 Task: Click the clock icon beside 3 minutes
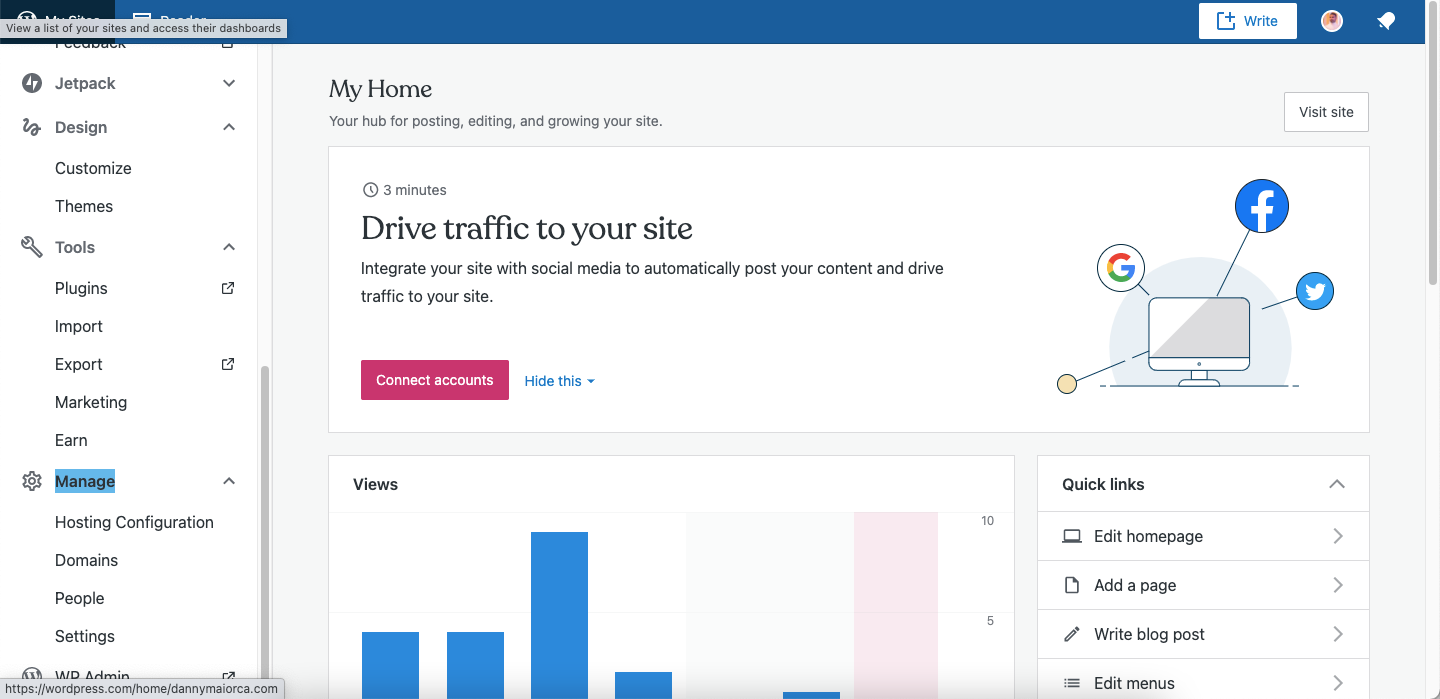(x=370, y=190)
